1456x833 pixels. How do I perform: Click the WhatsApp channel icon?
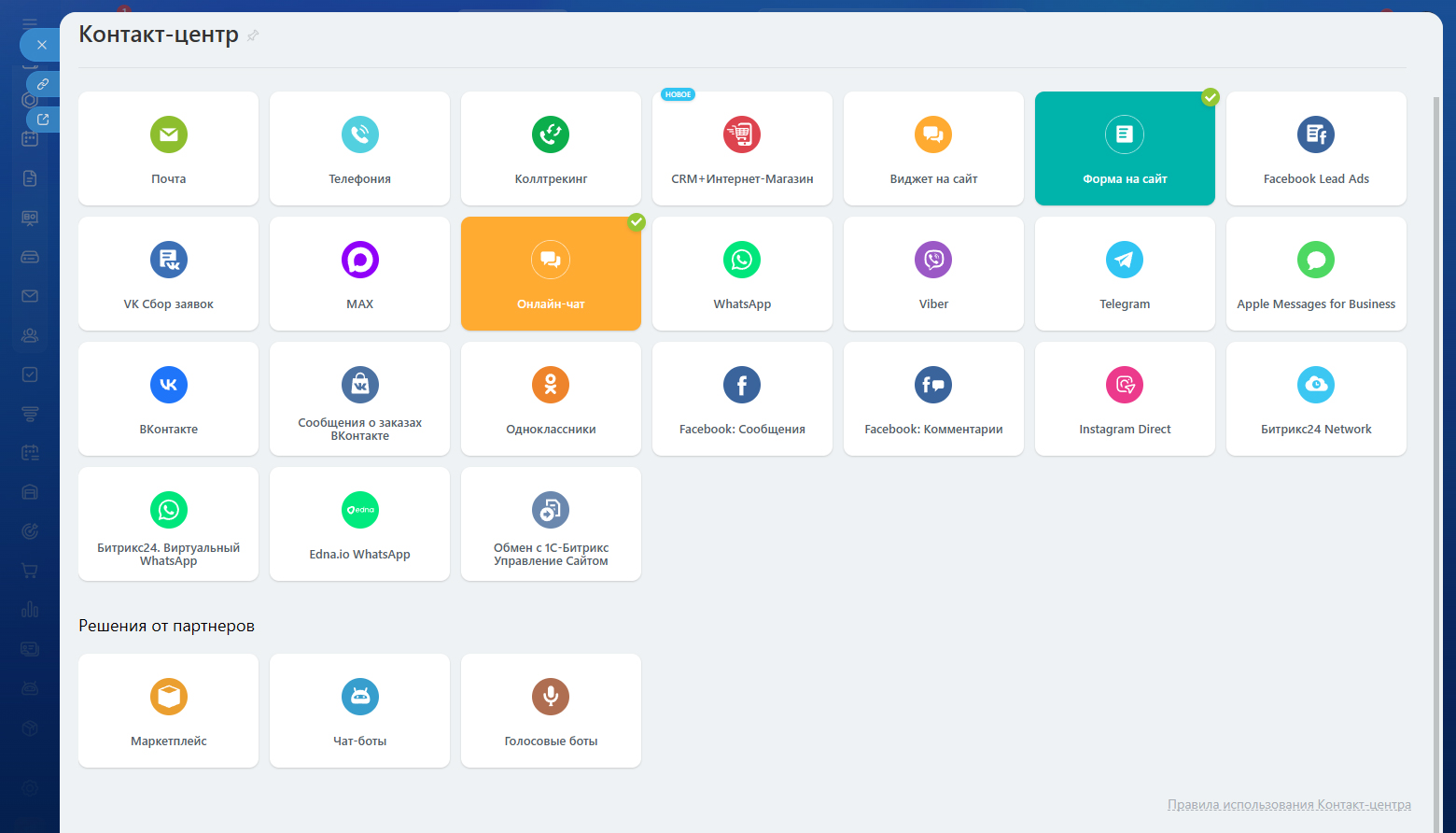[742, 260]
